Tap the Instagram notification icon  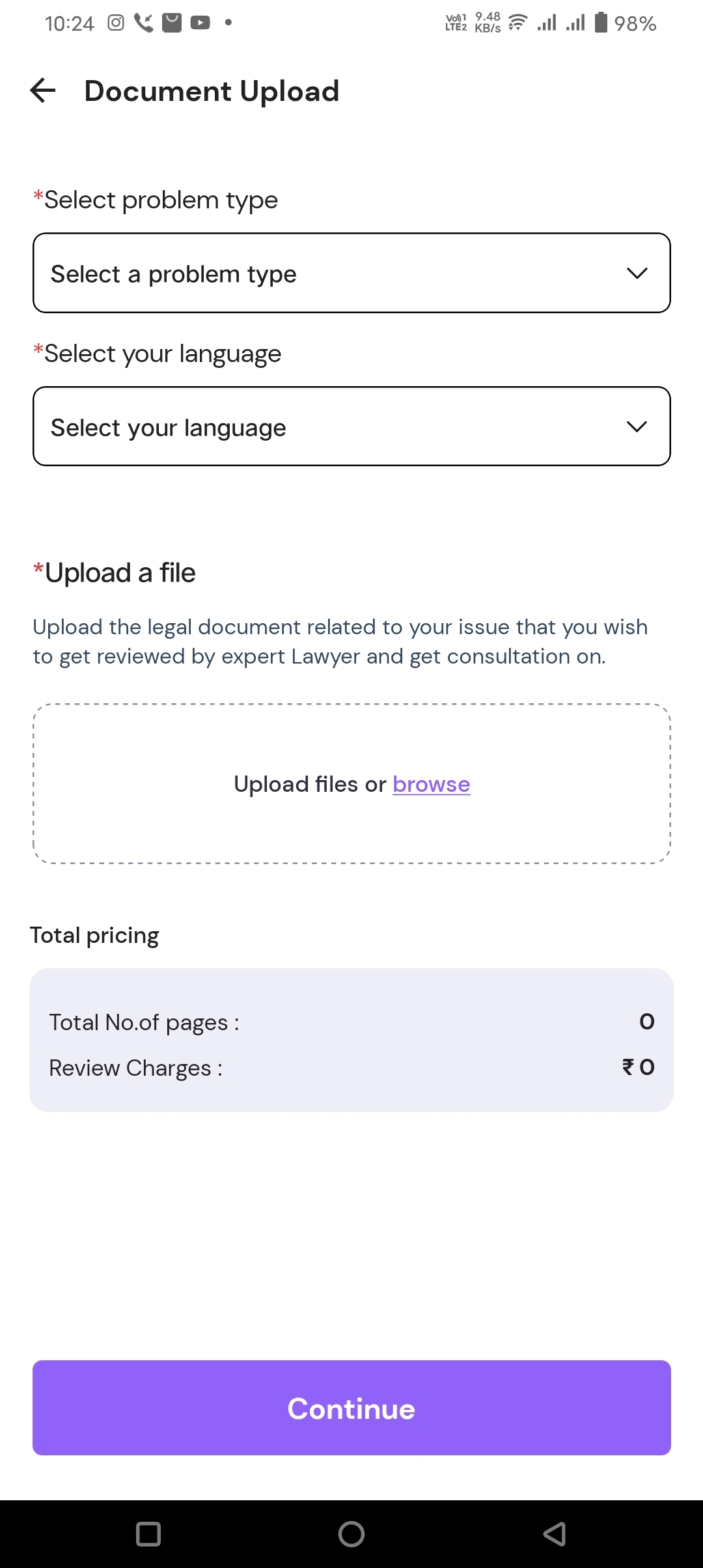[116, 23]
